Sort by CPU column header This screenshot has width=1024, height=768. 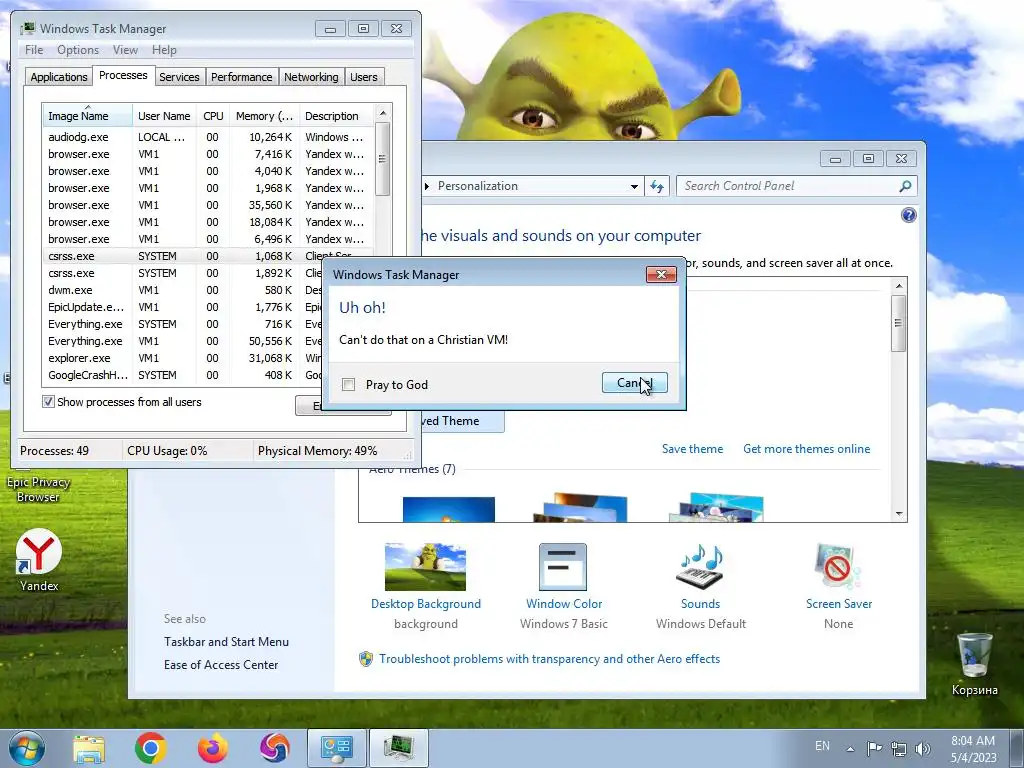coord(213,116)
